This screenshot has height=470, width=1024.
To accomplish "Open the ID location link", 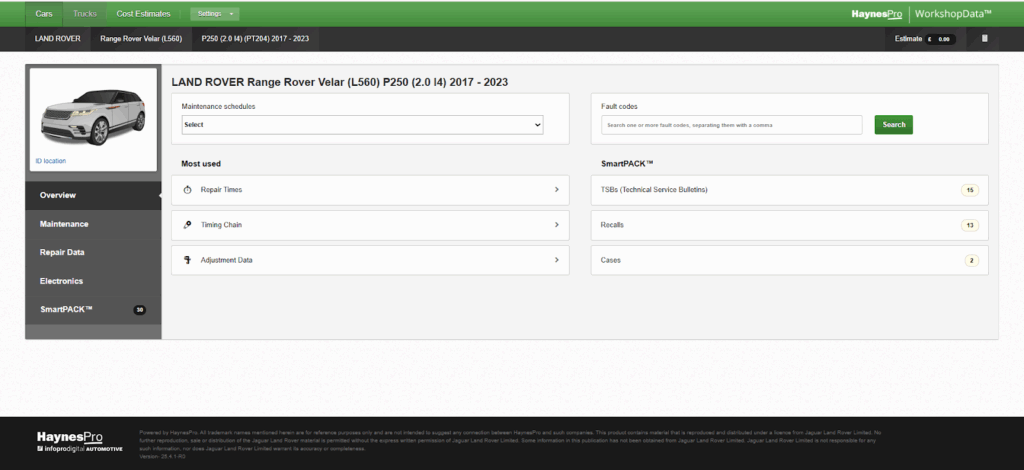I will click(x=49, y=160).
